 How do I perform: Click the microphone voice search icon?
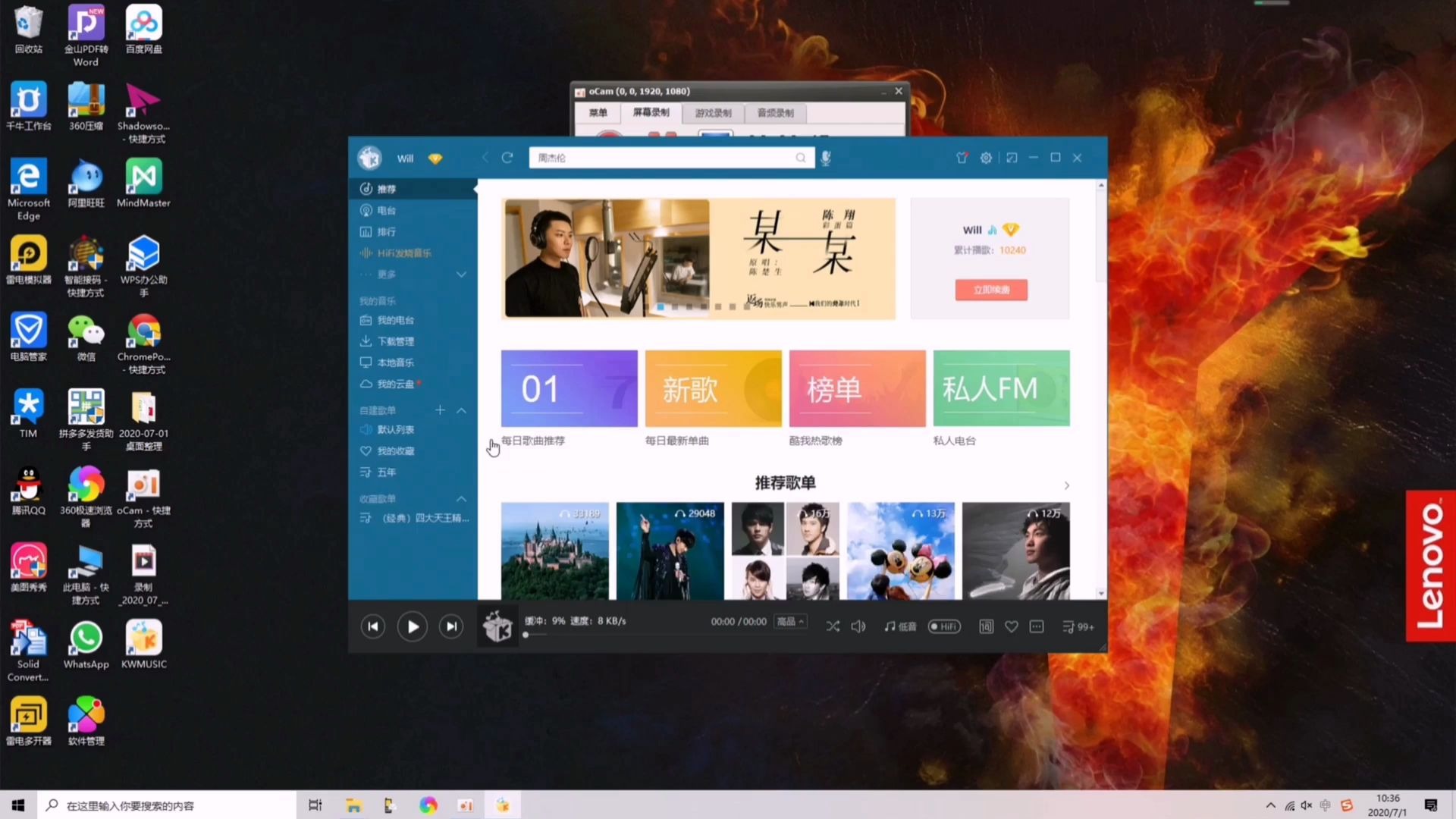pyautogui.click(x=825, y=157)
